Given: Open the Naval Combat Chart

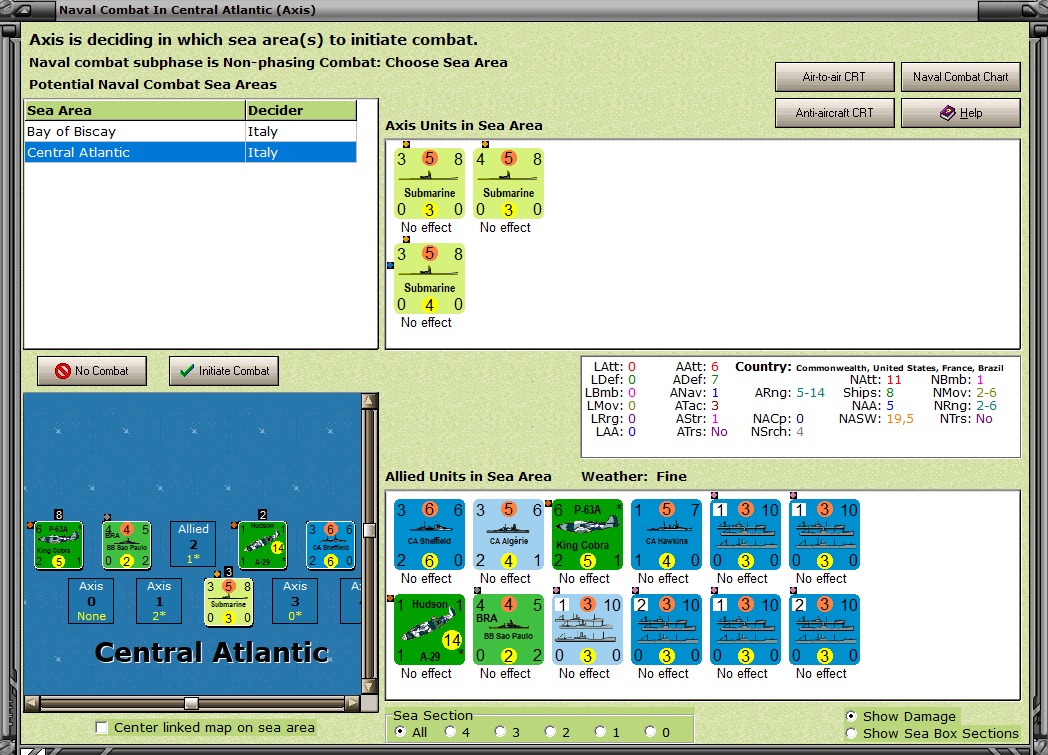Looking at the screenshot, I should pos(960,77).
